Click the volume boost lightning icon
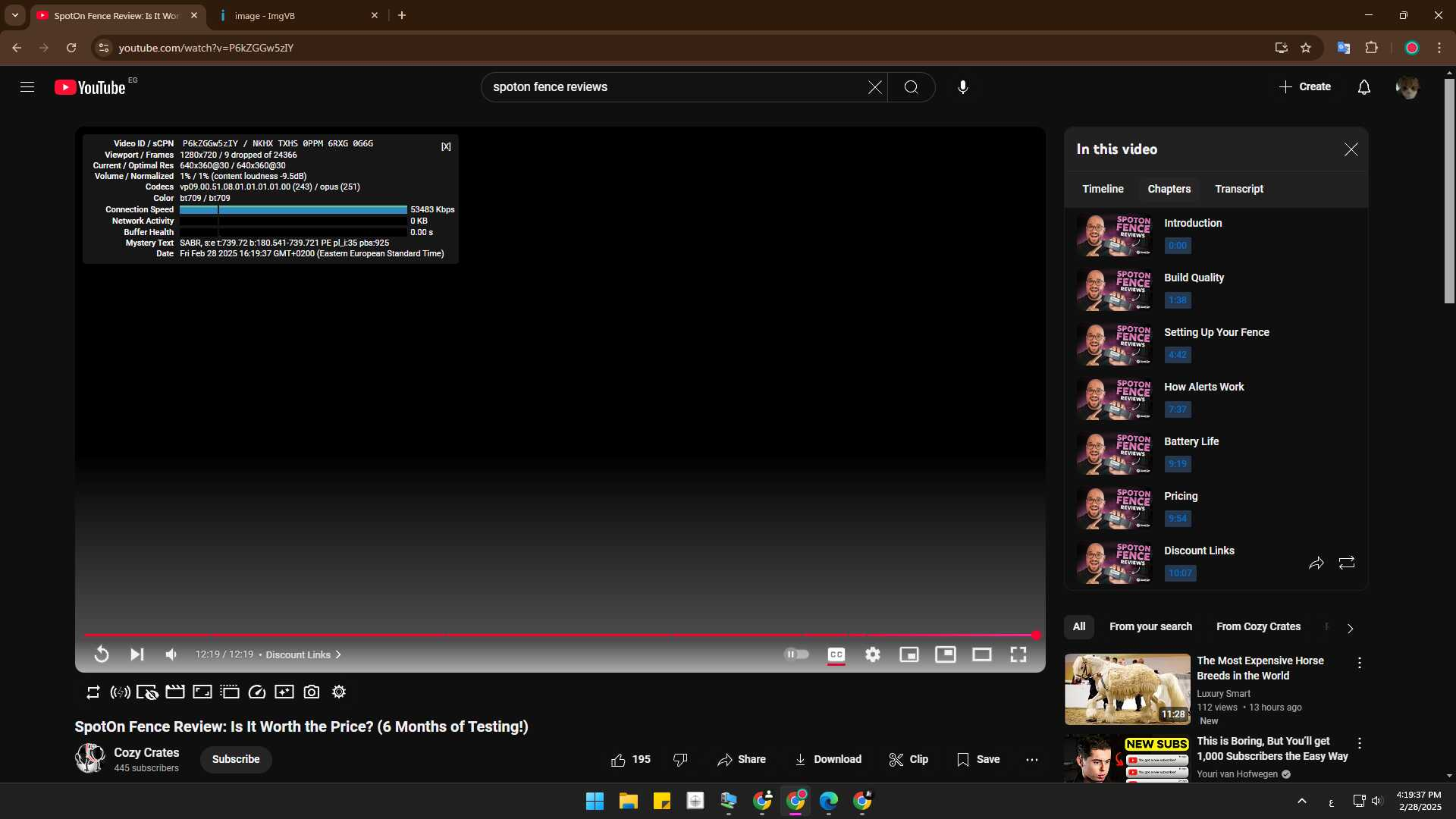This screenshot has width=1456, height=819. 121,692
